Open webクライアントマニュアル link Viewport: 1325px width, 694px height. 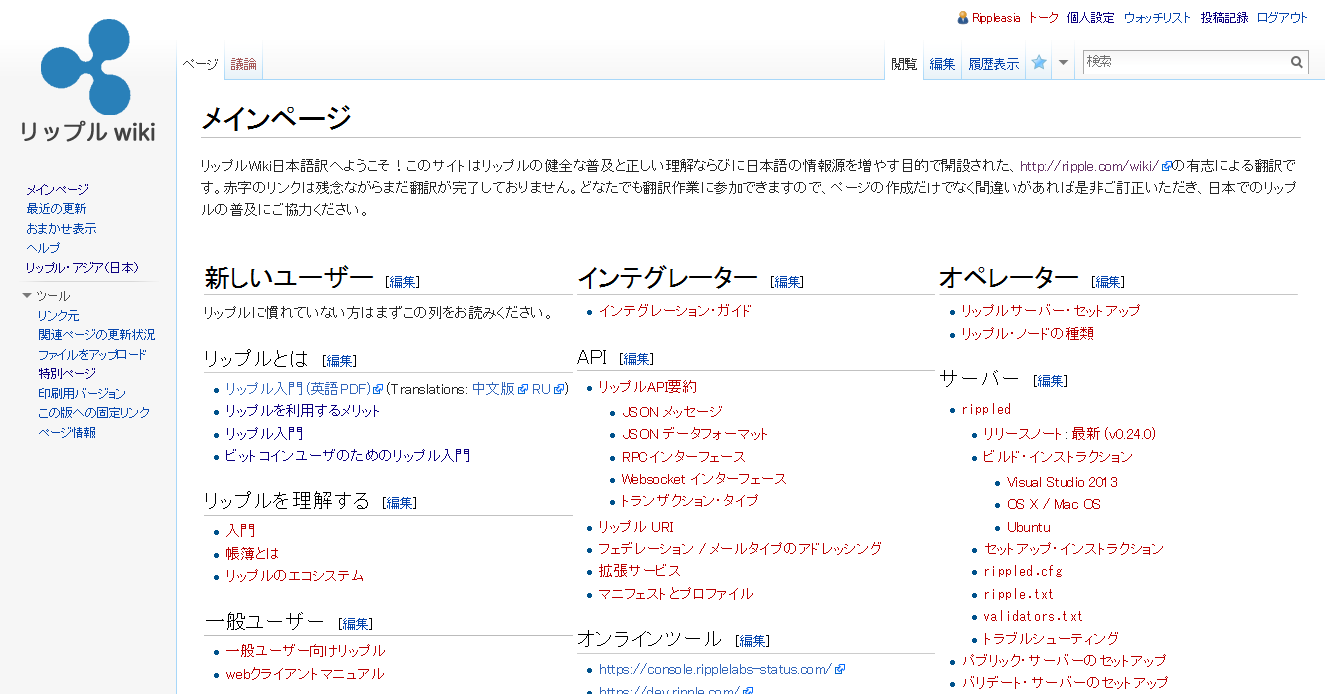pos(304,674)
